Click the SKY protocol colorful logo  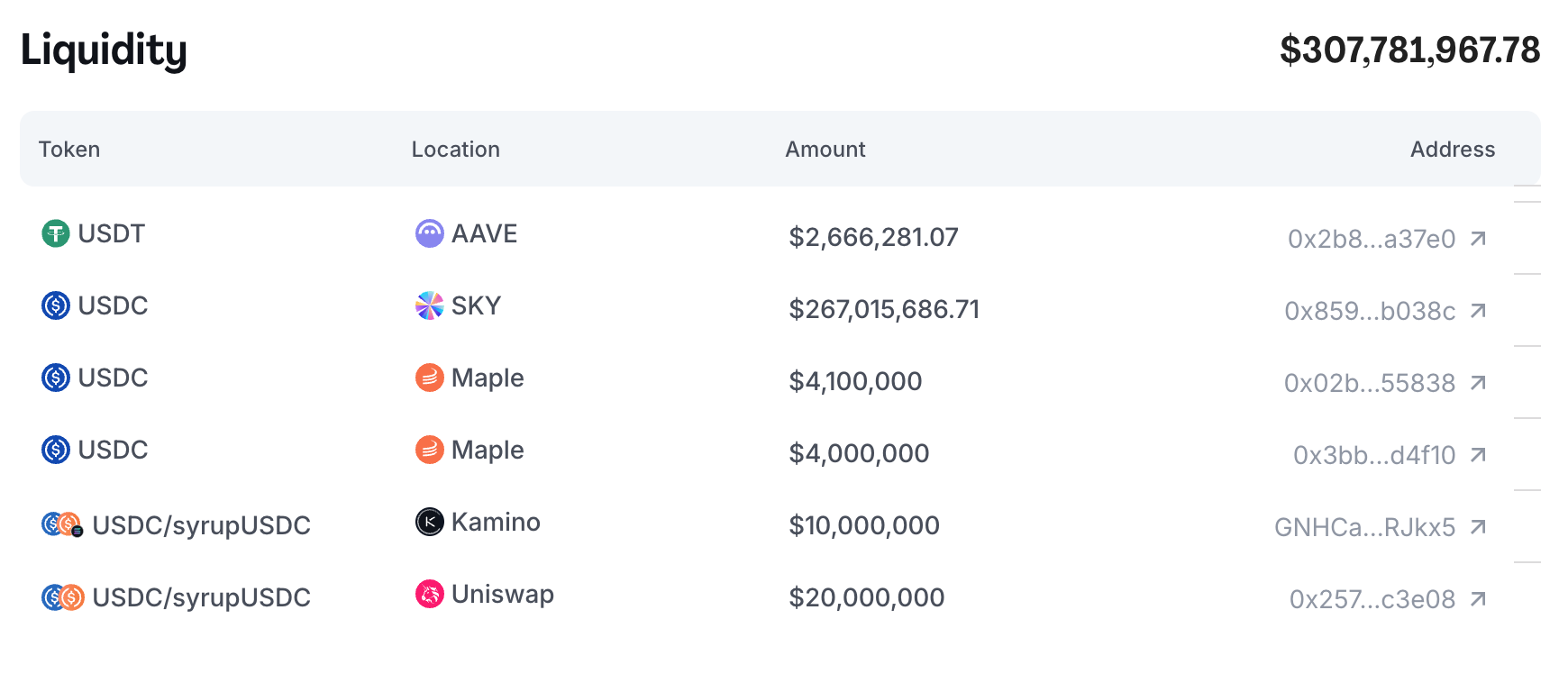tap(429, 306)
